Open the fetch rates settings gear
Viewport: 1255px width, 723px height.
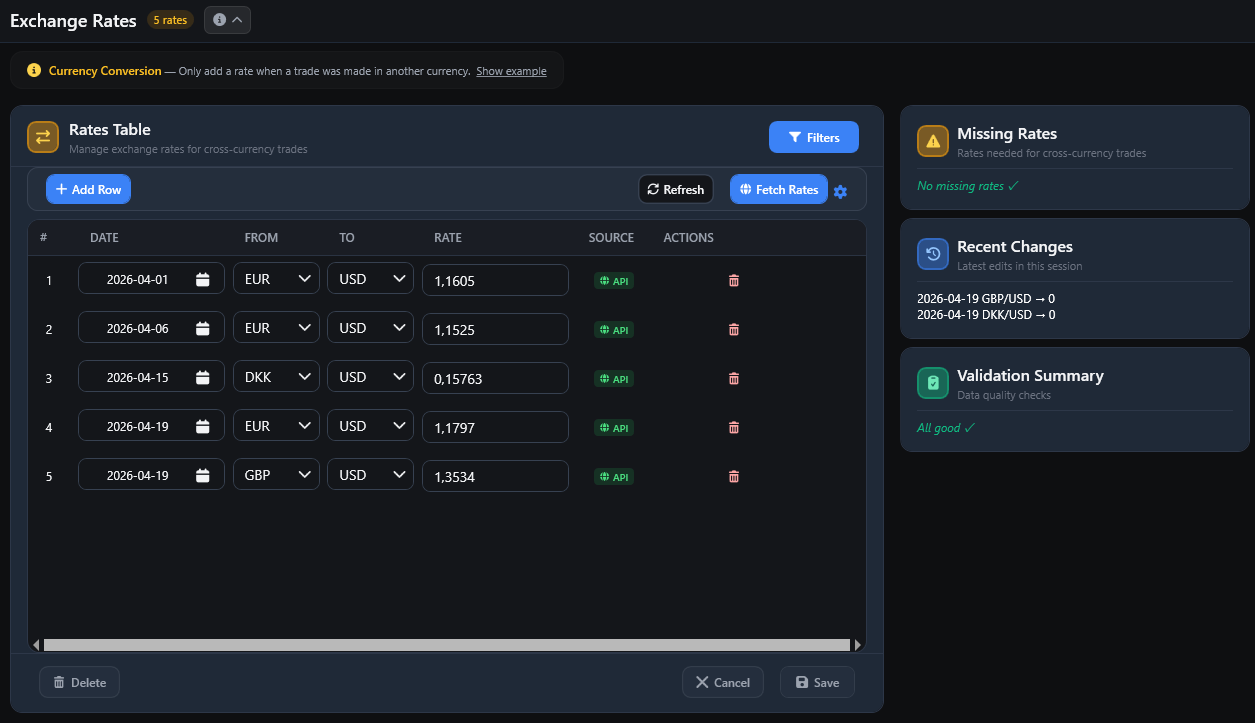[840, 191]
